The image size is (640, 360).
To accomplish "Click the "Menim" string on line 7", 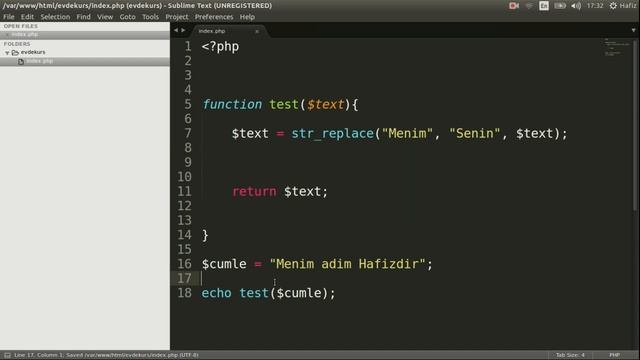I will point(407,133).
